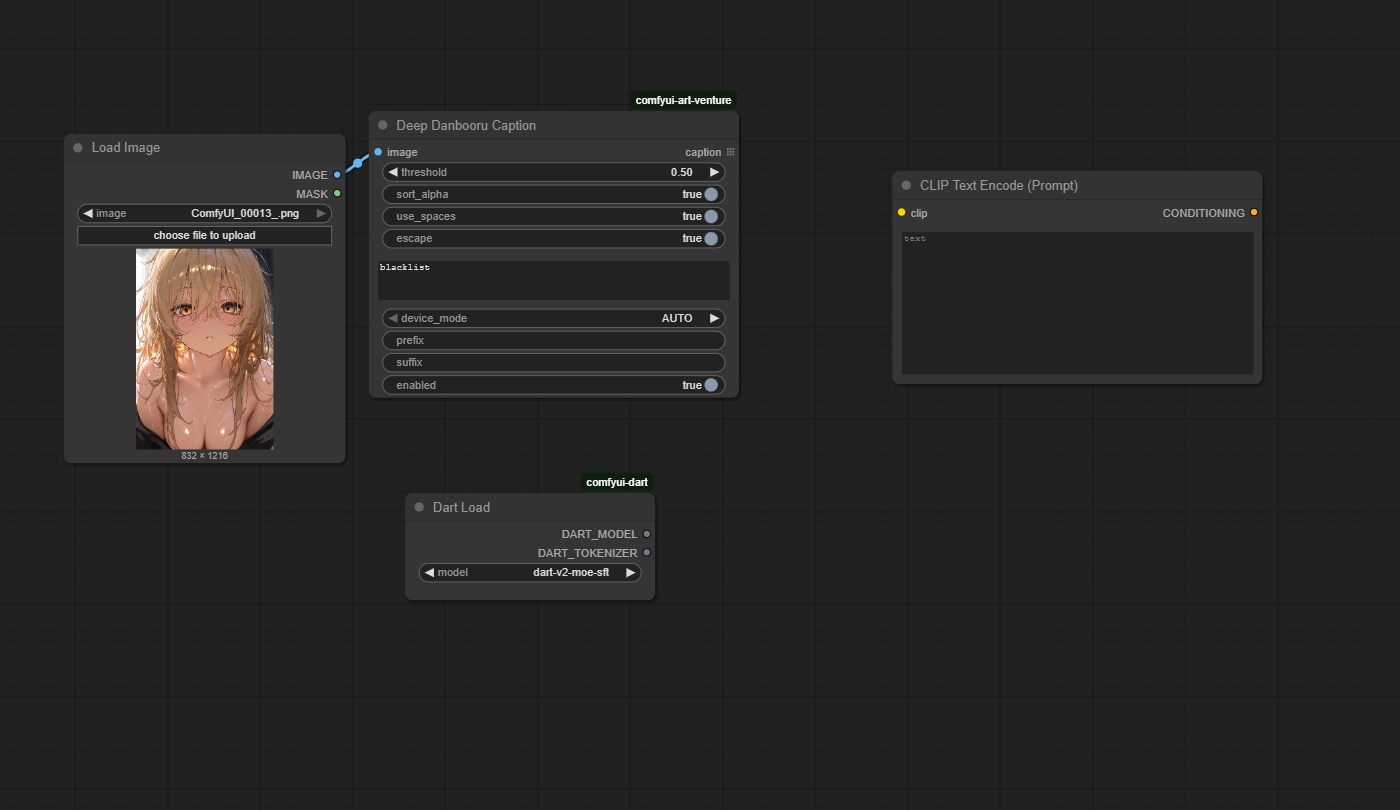The width and height of the screenshot is (1400, 810).
Task: Disable the enabled switch
Action: click(711, 386)
